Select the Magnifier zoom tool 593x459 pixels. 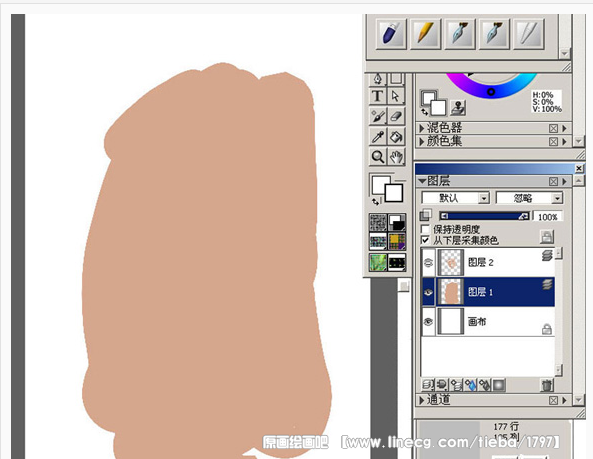377,156
